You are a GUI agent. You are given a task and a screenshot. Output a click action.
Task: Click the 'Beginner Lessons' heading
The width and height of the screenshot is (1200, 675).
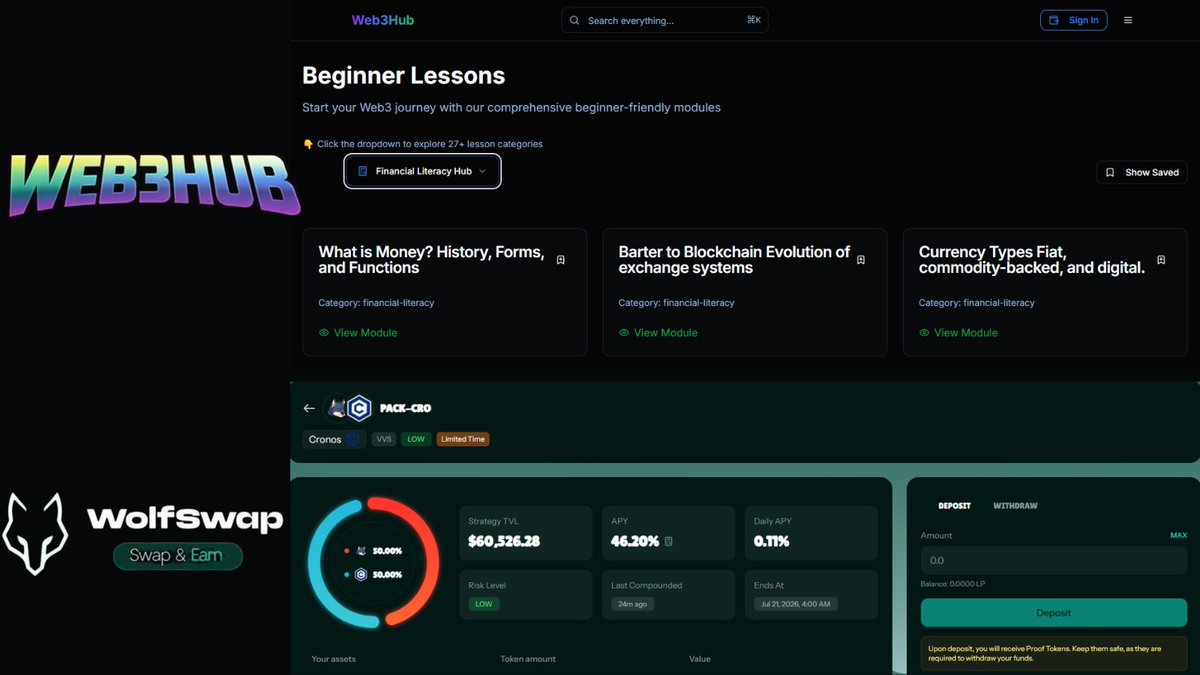[404, 75]
